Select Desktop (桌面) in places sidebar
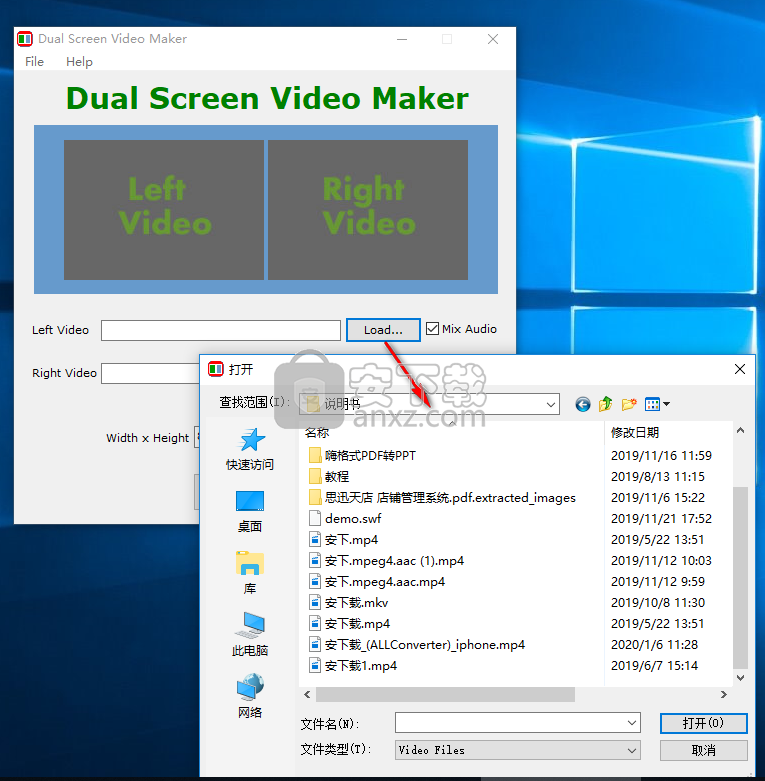765x781 pixels. pos(250,512)
